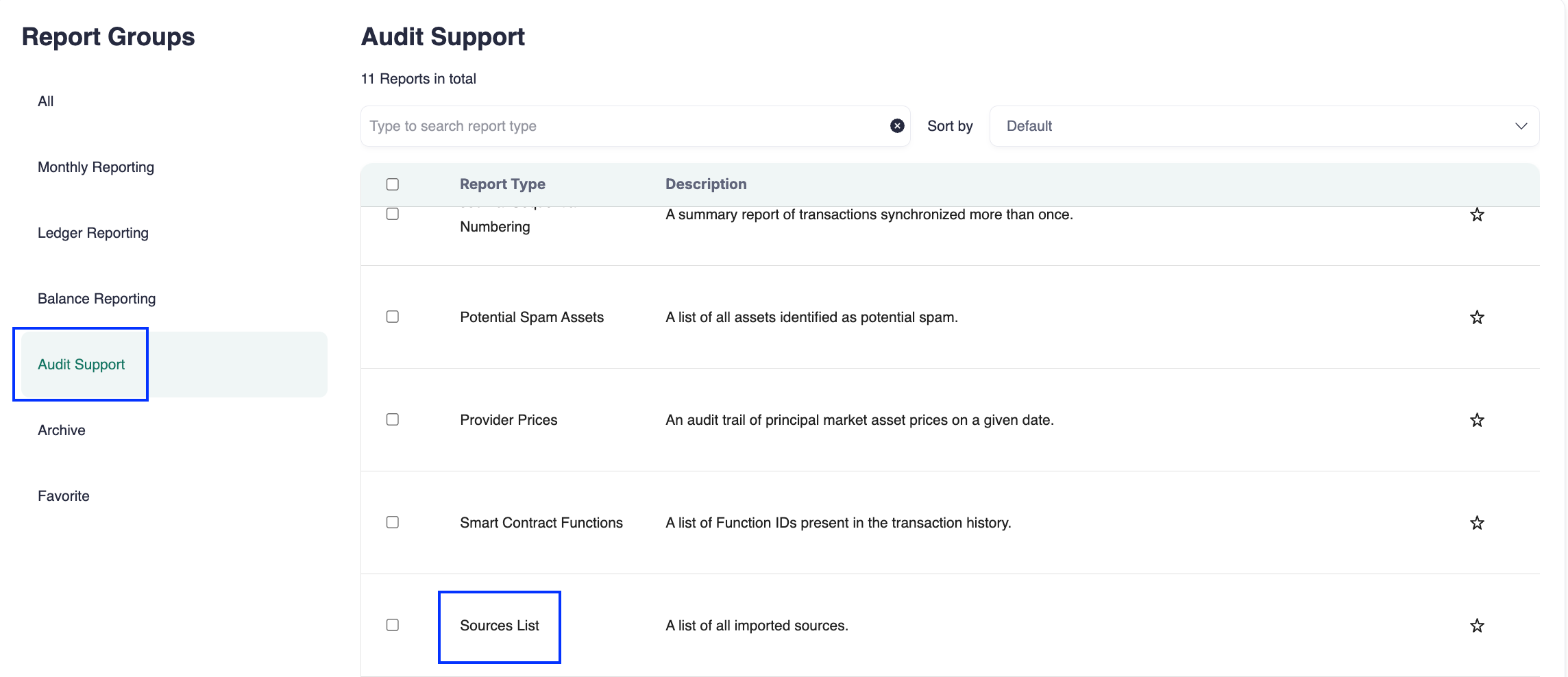The height and width of the screenshot is (677, 1568).
Task: Check the Smart Contract Functions checkbox
Action: click(393, 522)
